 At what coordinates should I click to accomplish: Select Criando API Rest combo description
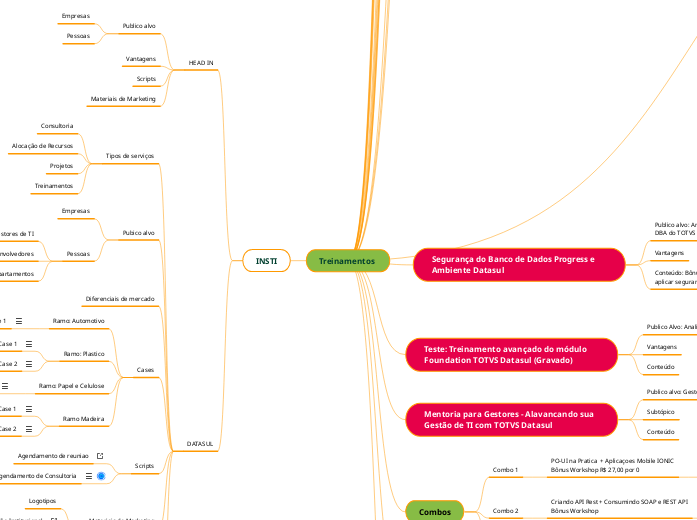[x=619, y=506]
